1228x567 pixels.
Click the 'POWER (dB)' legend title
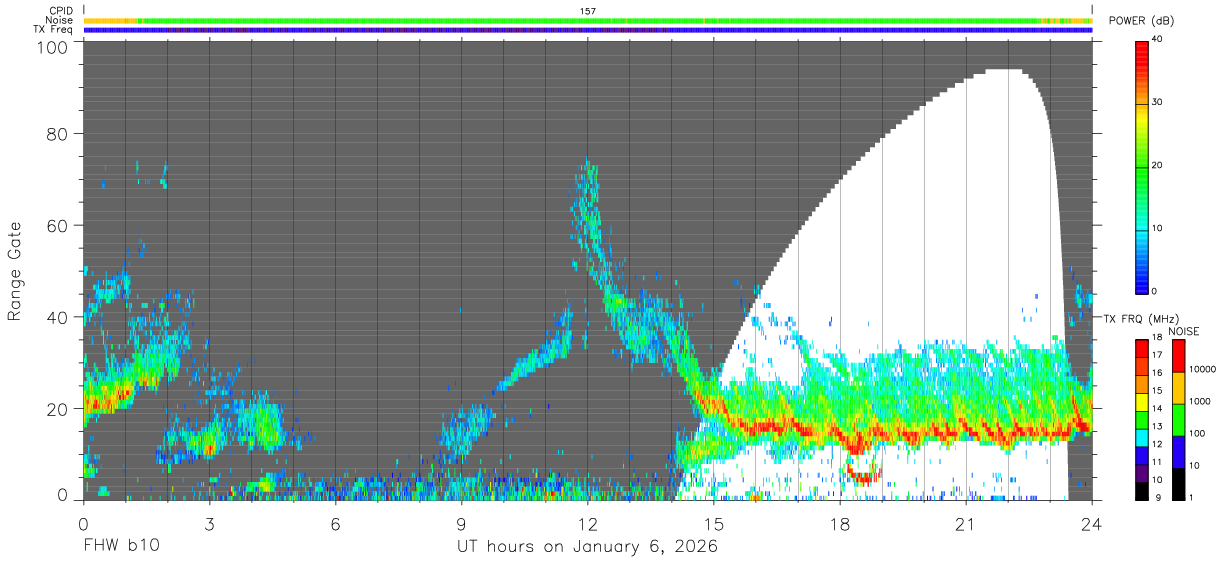click(x=1141, y=21)
